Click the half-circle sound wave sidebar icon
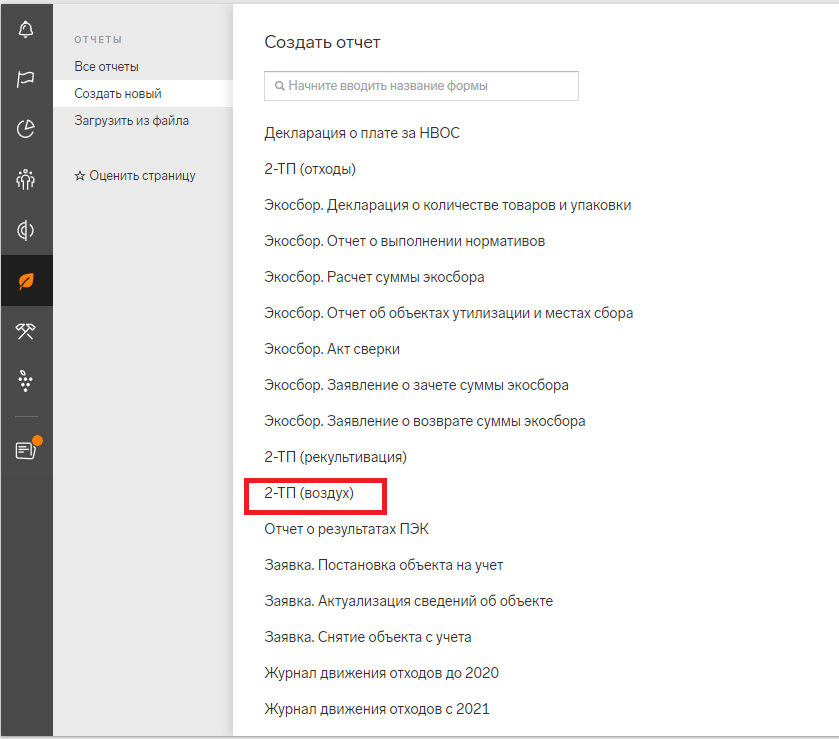The width and height of the screenshot is (839, 739). pyautogui.click(x=26, y=231)
